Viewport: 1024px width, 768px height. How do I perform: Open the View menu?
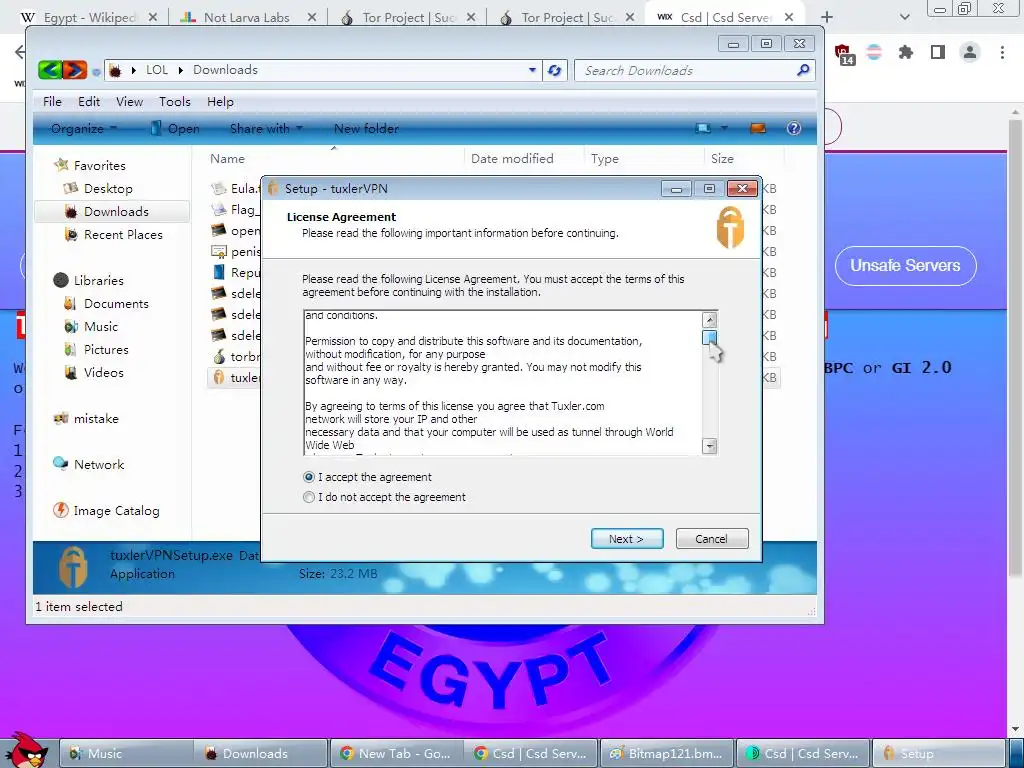[129, 102]
